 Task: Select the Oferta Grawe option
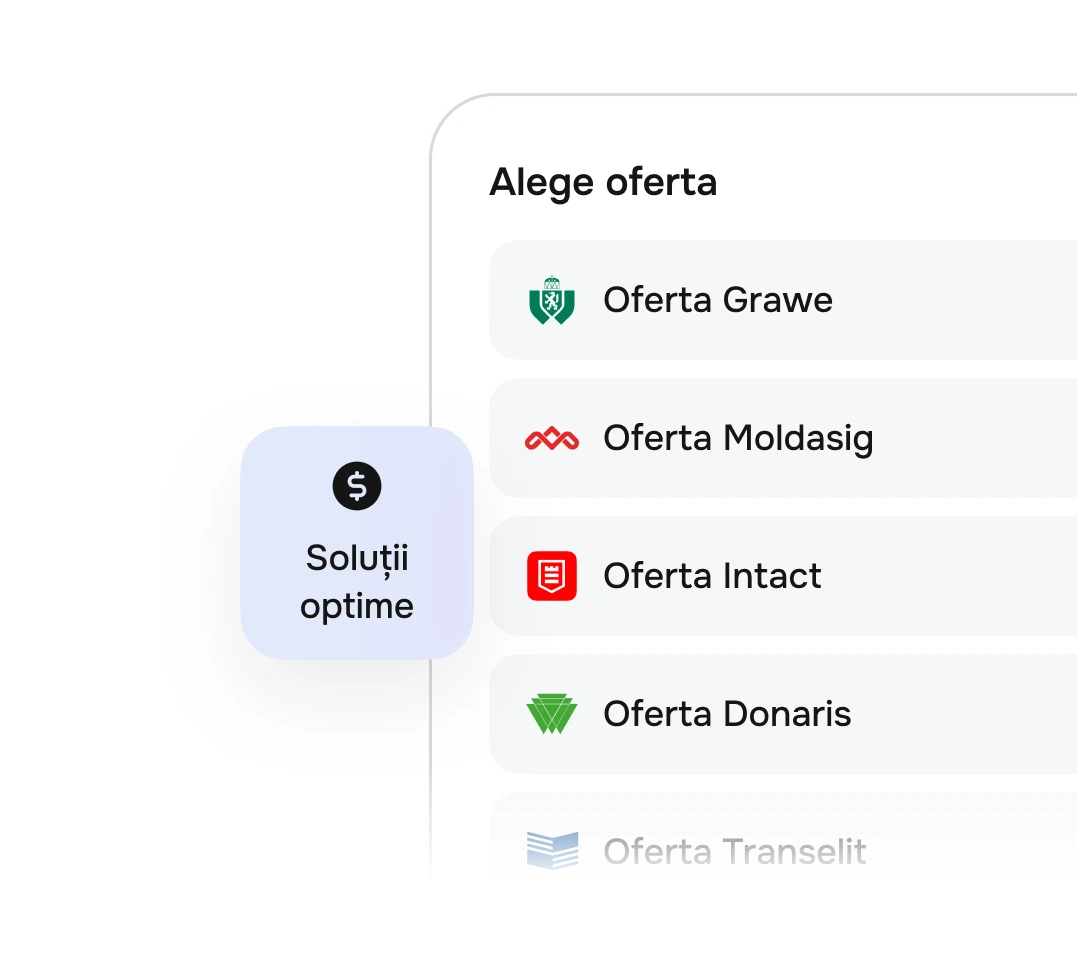coord(783,300)
